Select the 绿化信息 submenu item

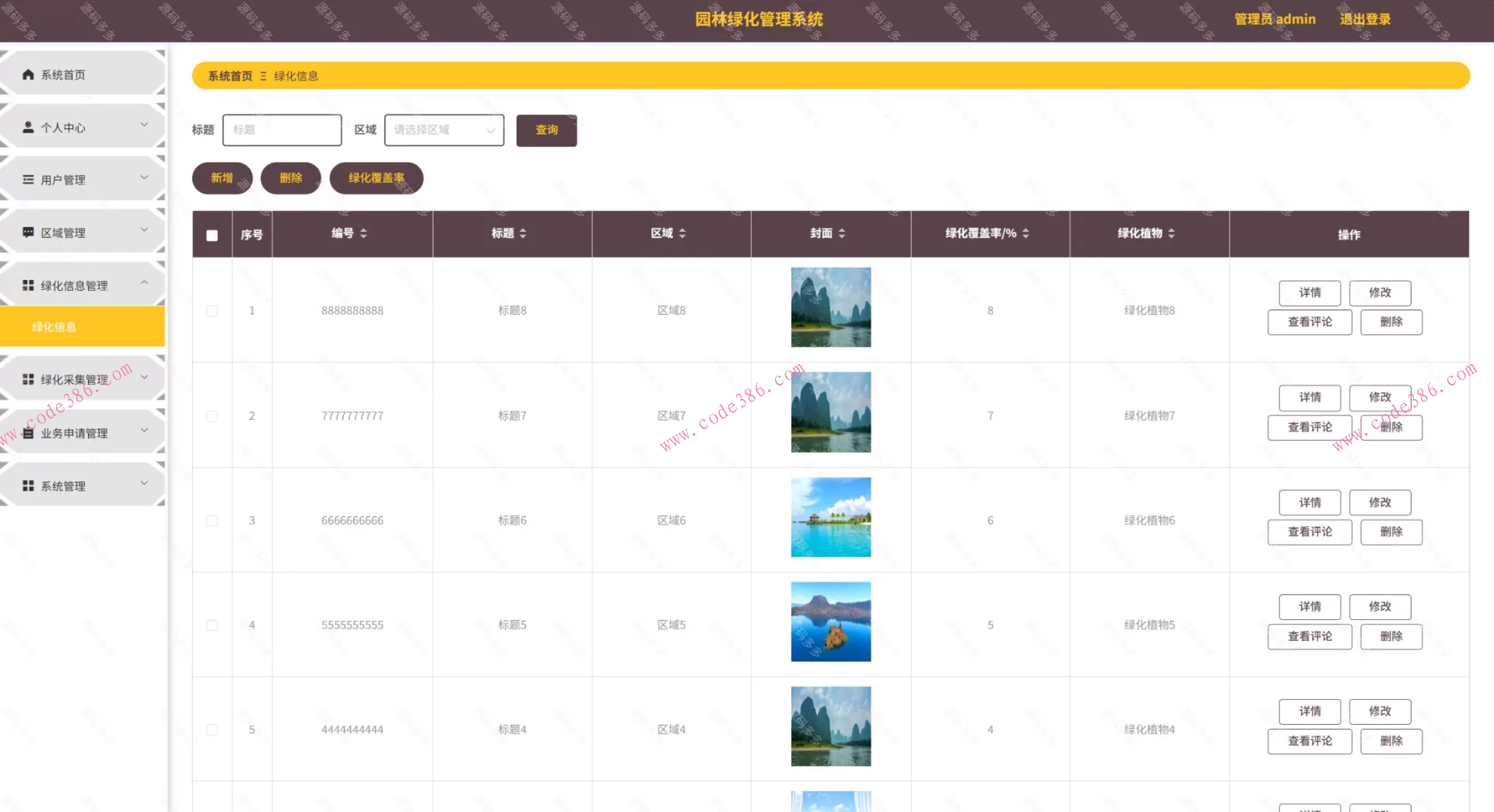coord(82,327)
